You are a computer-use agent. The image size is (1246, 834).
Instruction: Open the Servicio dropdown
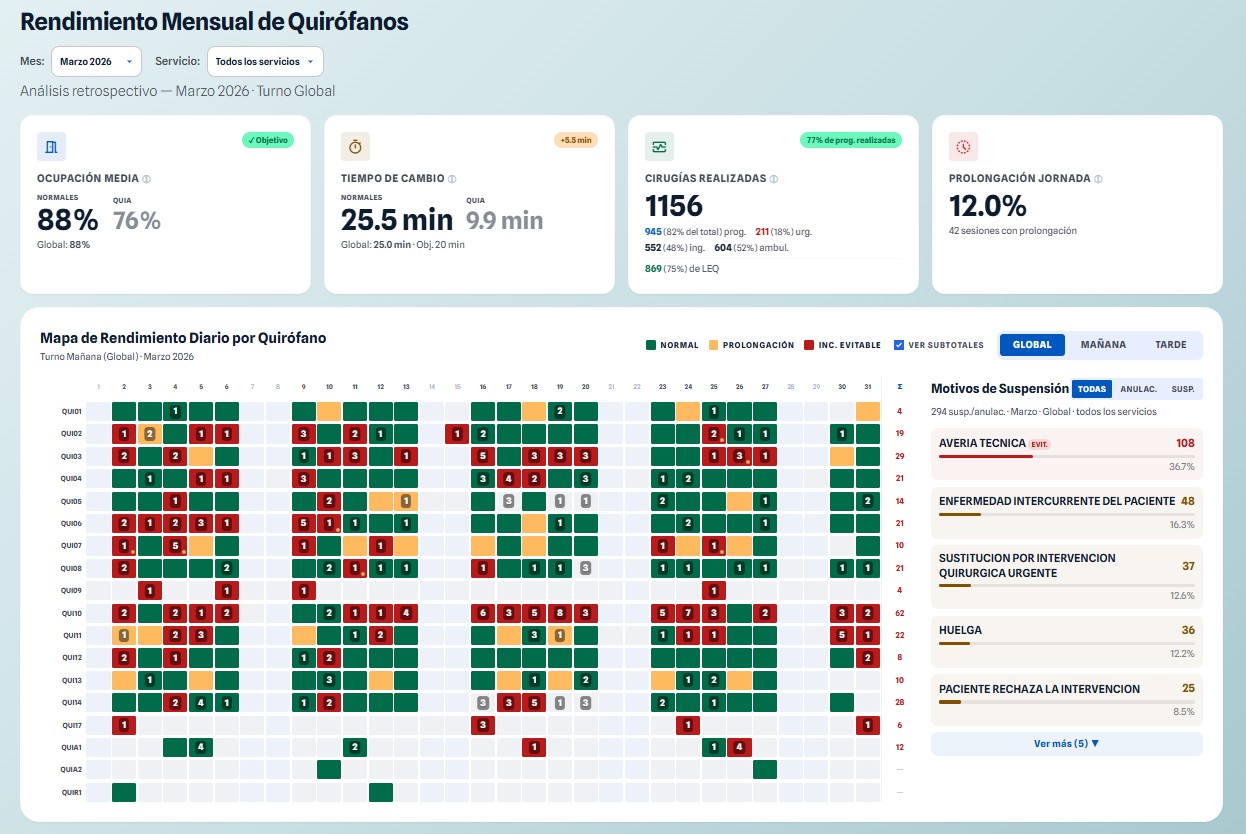[265, 62]
